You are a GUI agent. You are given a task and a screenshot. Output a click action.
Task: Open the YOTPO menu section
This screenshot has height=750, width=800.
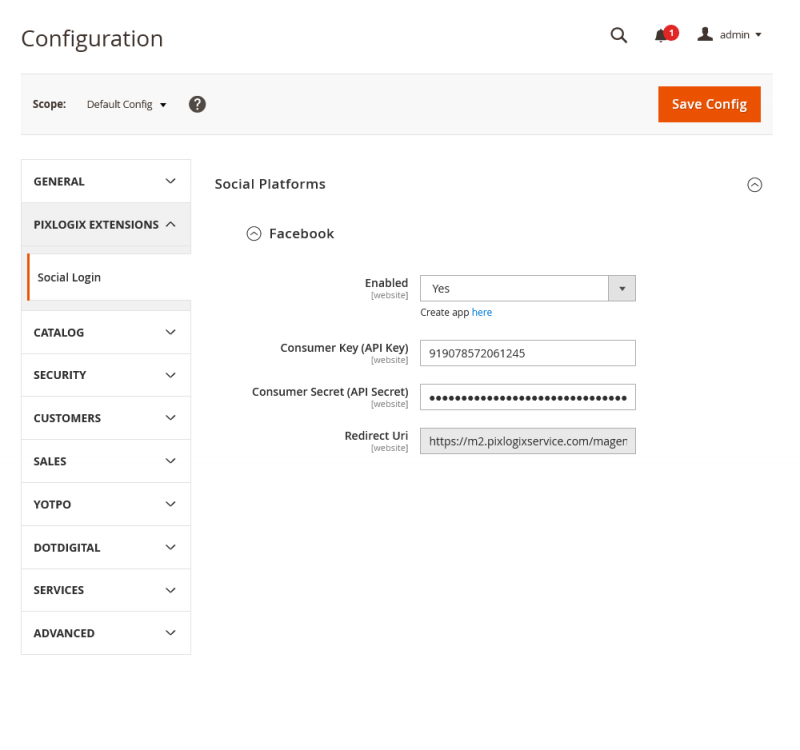pyautogui.click(x=105, y=504)
